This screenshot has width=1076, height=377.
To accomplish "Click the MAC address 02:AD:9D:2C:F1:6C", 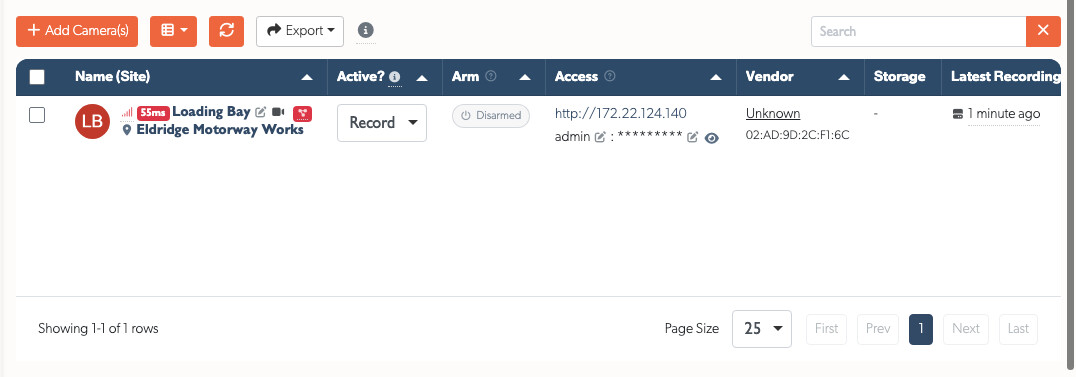I will 798,135.
